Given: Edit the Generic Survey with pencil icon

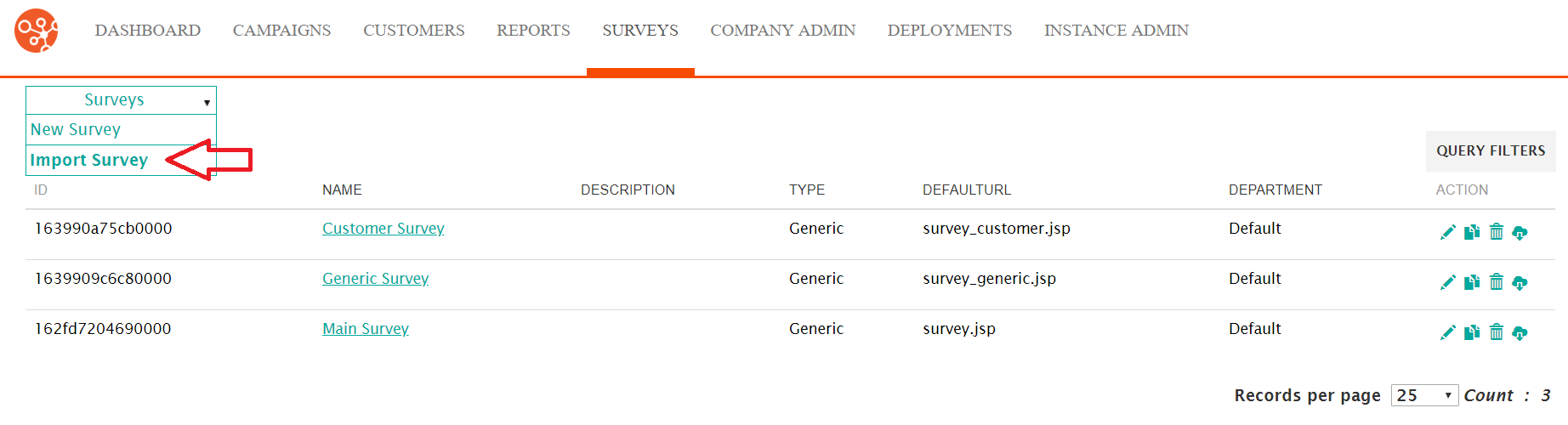Looking at the screenshot, I should pyautogui.click(x=1447, y=282).
